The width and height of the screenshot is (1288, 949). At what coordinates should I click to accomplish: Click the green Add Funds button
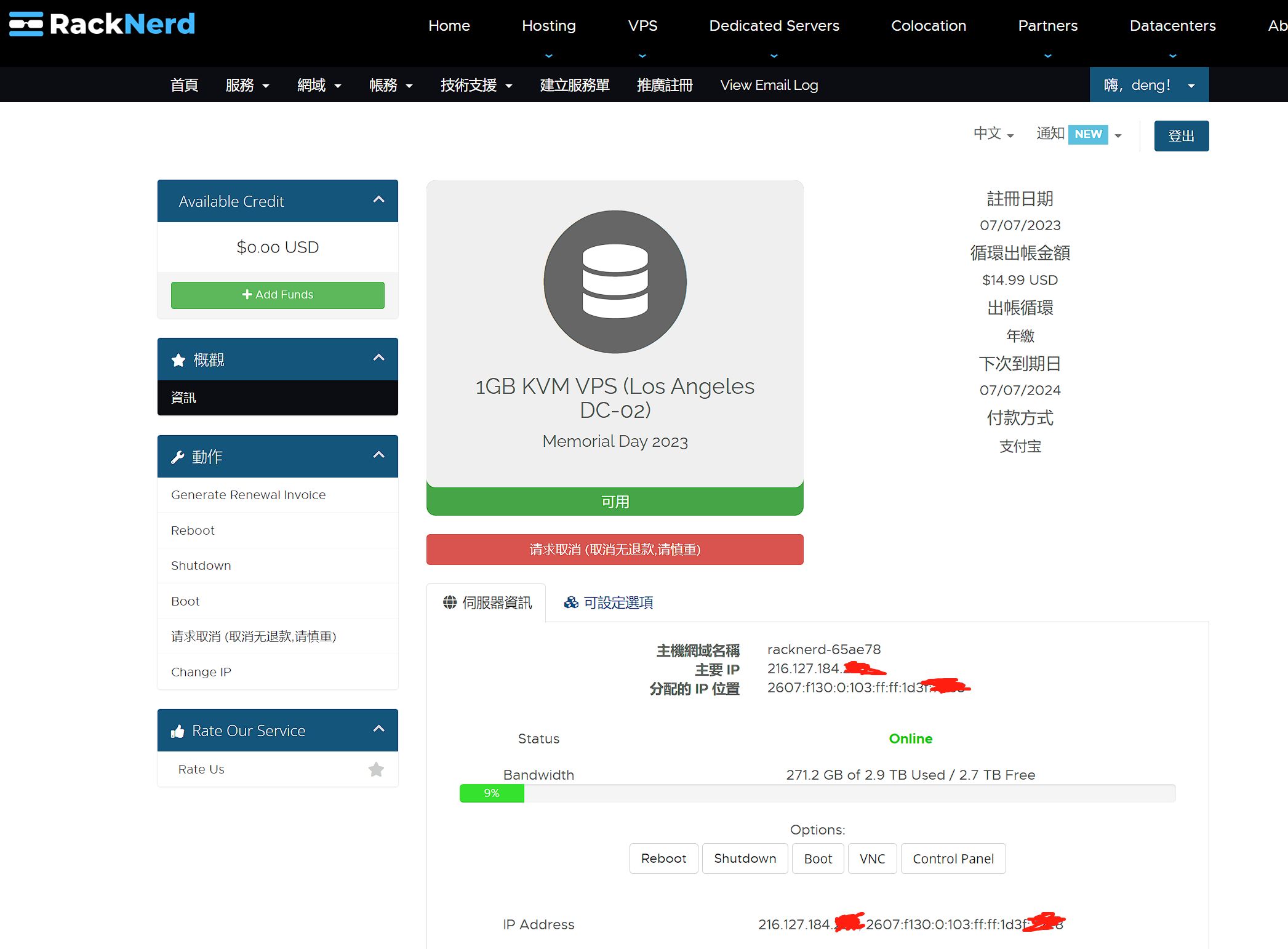(x=278, y=295)
